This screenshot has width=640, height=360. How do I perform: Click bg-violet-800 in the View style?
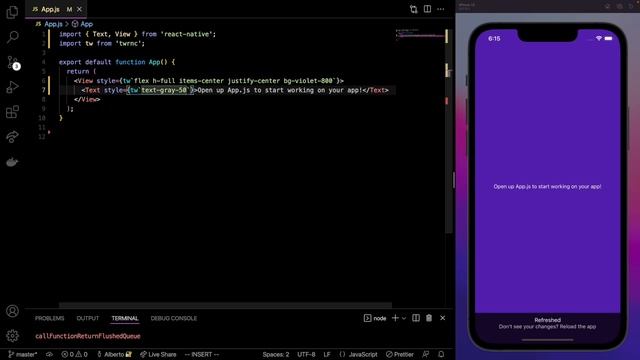pyautogui.click(x=308, y=80)
